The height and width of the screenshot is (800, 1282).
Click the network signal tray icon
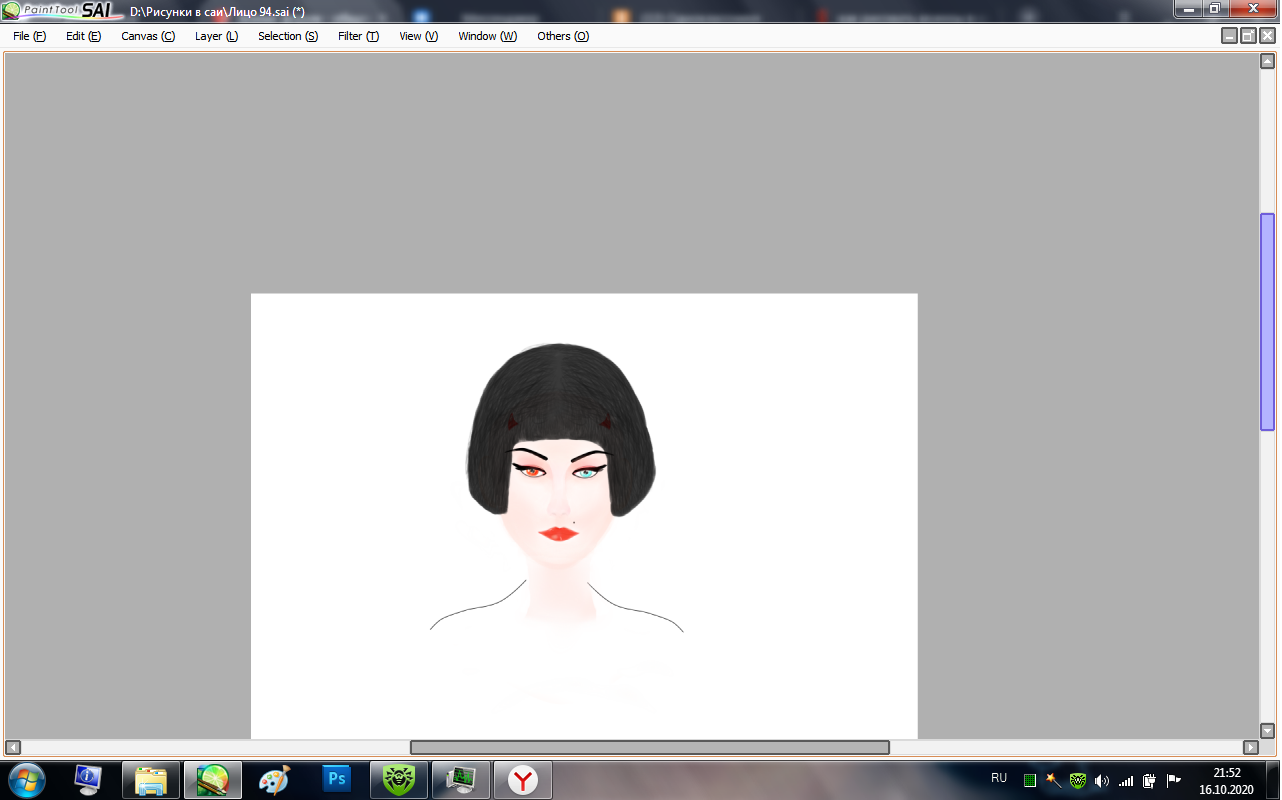pyautogui.click(x=1126, y=780)
